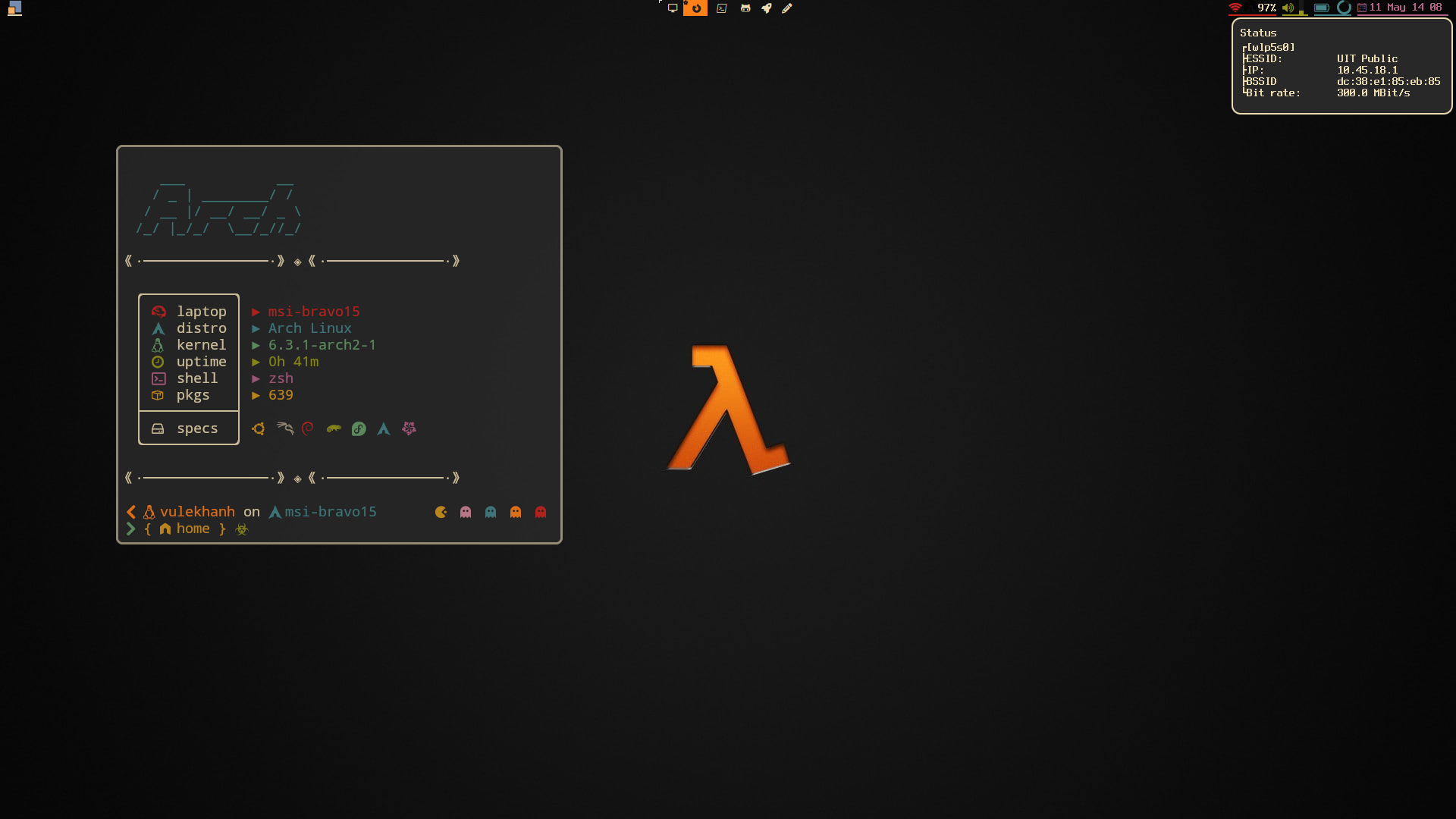Open the GitHub launcher icon
The height and width of the screenshot is (819, 1456).
[x=745, y=8]
